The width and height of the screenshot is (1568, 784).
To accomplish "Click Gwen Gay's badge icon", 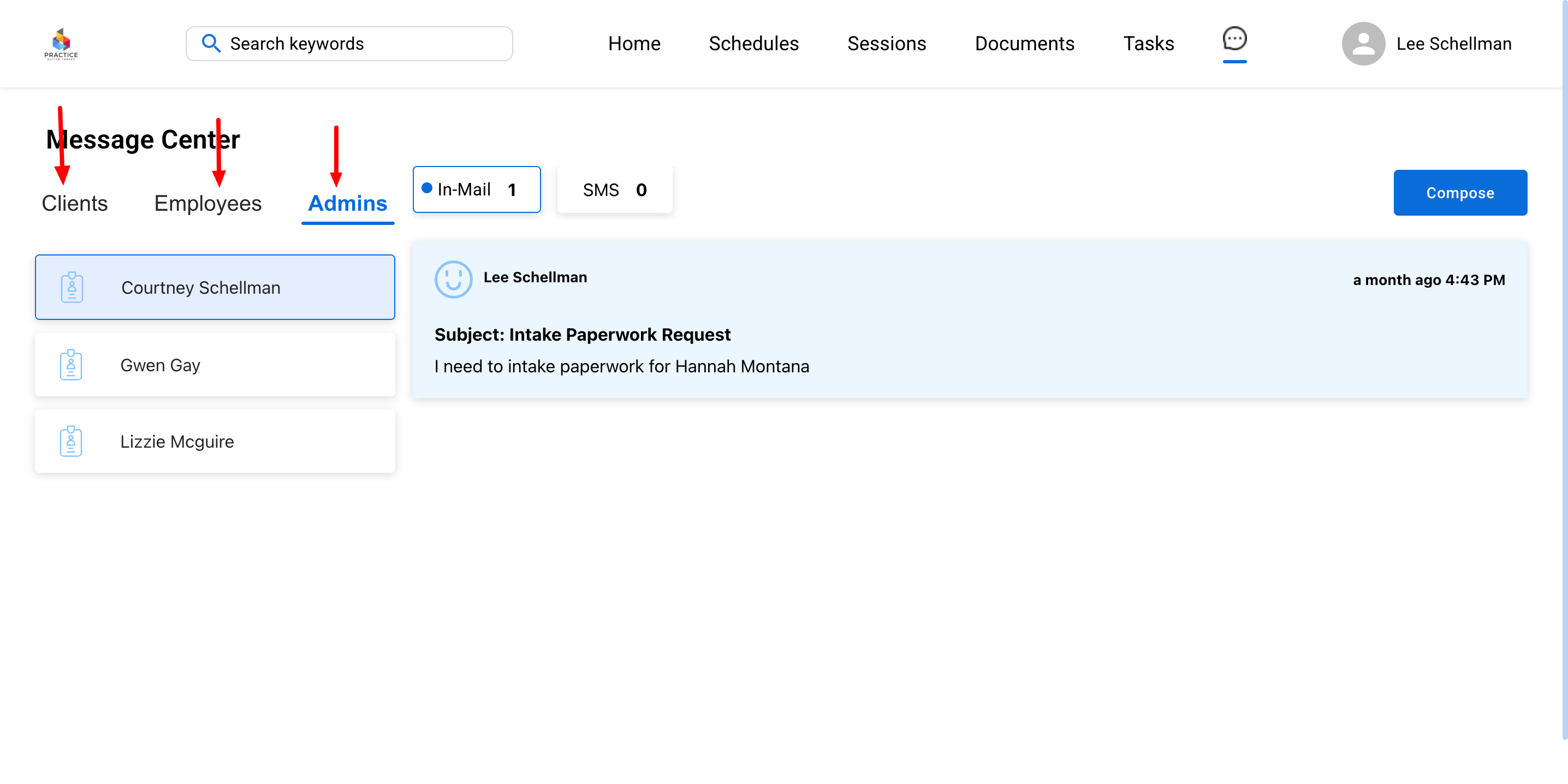I will (x=70, y=365).
